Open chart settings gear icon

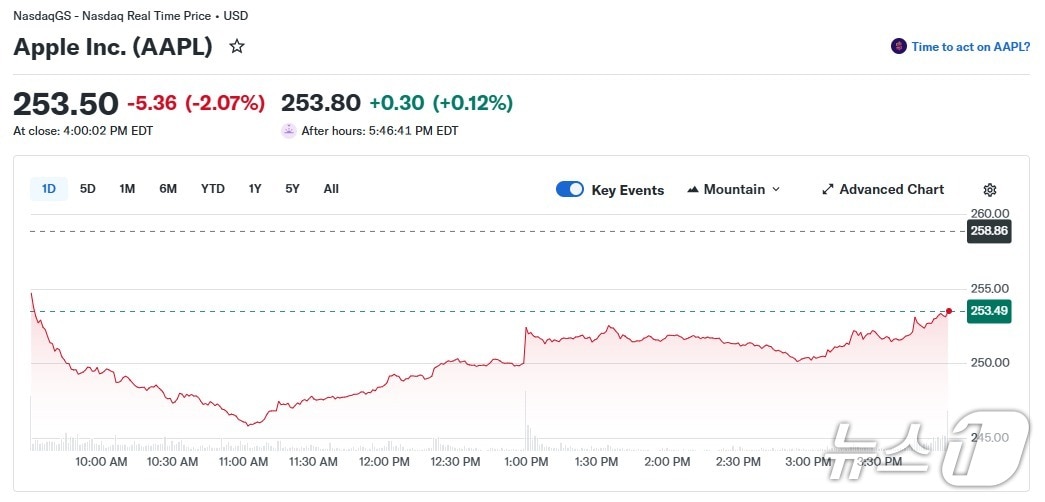click(990, 190)
